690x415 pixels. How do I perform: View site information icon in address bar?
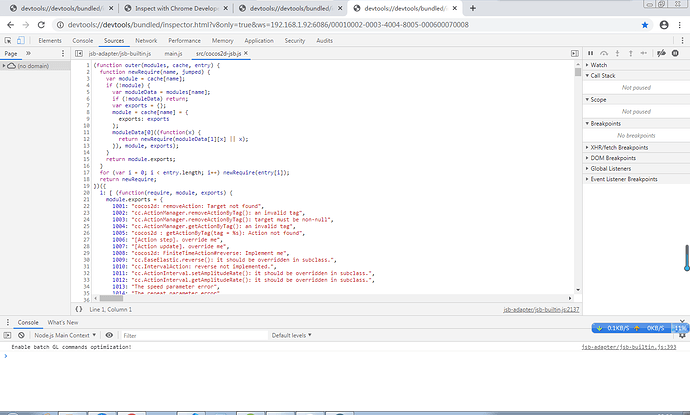[60, 25]
